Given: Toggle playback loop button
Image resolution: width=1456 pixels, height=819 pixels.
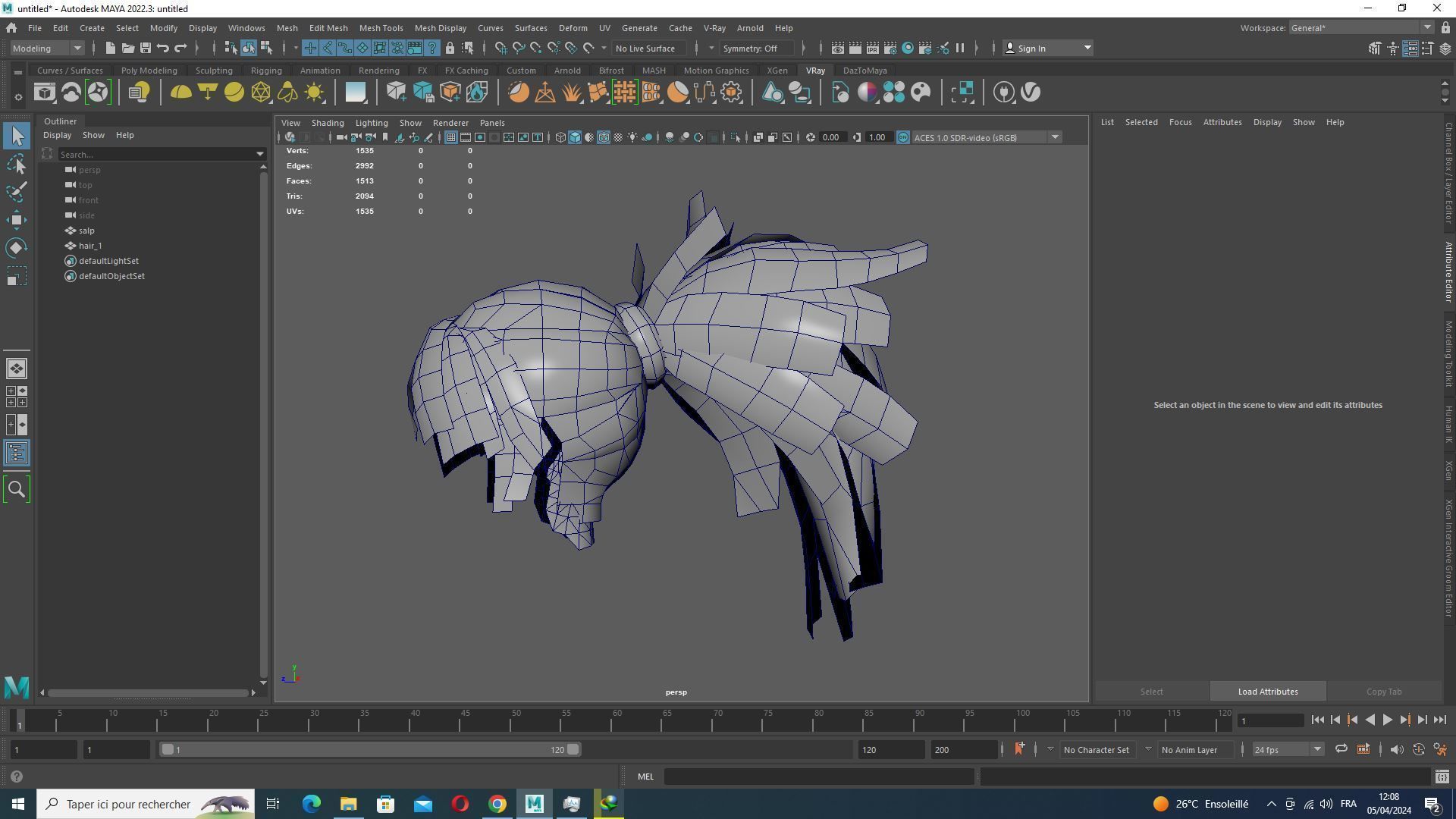Looking at the screenshot, I should click(x=1341, y=749).
